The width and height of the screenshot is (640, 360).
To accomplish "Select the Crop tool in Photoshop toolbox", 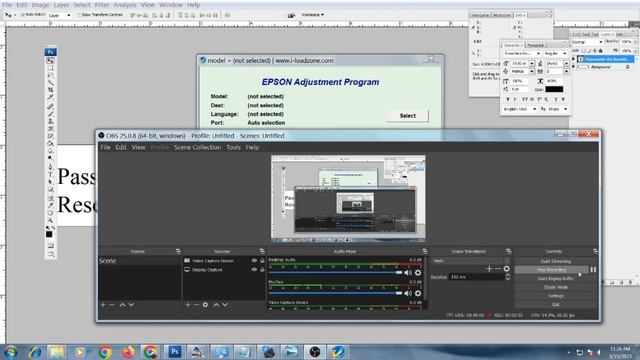I will coord(51,90).
